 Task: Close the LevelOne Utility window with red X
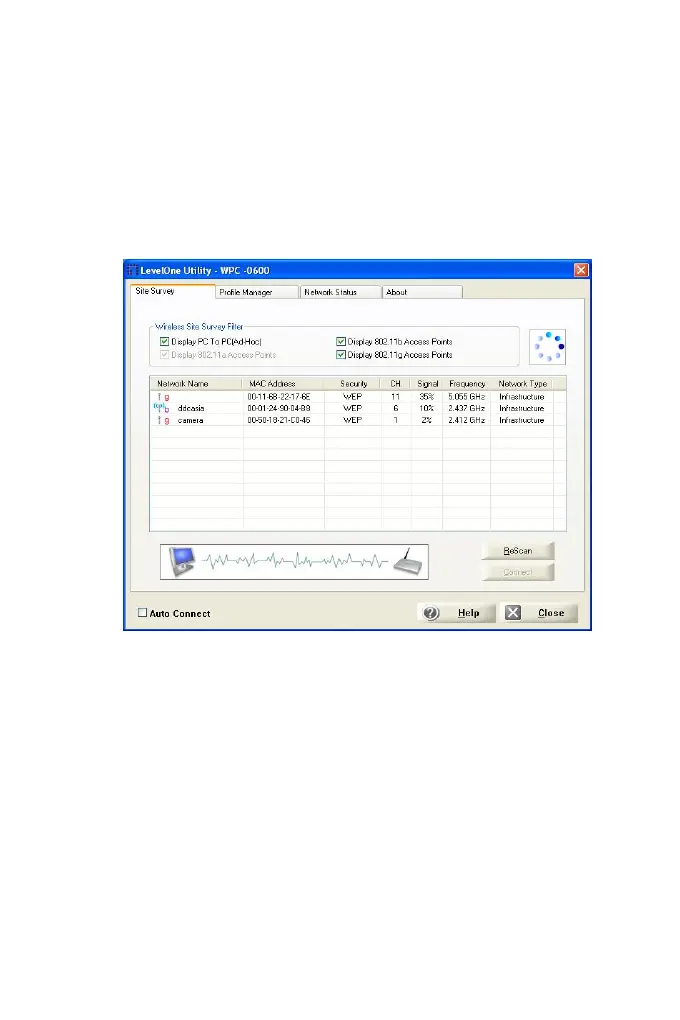coord(581,270)
